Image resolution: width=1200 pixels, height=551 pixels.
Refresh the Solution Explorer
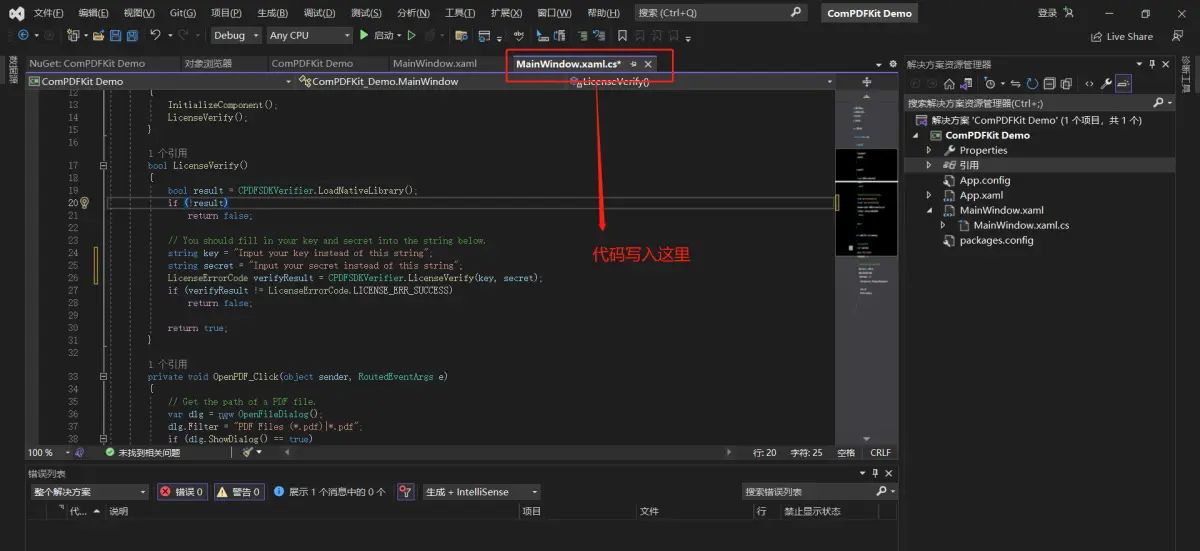pyautogui.click(x=1032, y=84)
